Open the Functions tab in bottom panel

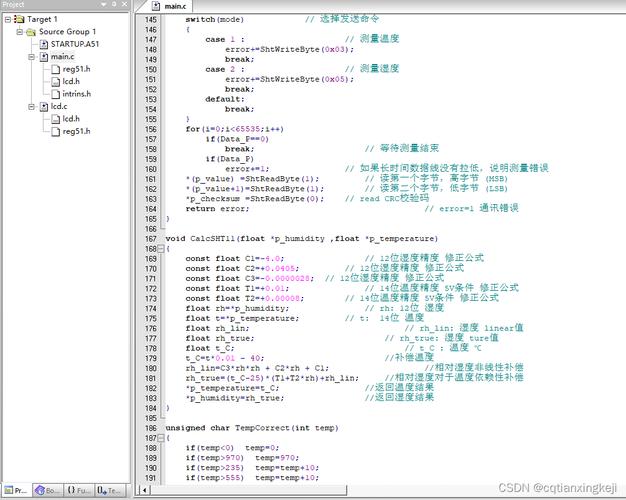[x=79, y=490]
